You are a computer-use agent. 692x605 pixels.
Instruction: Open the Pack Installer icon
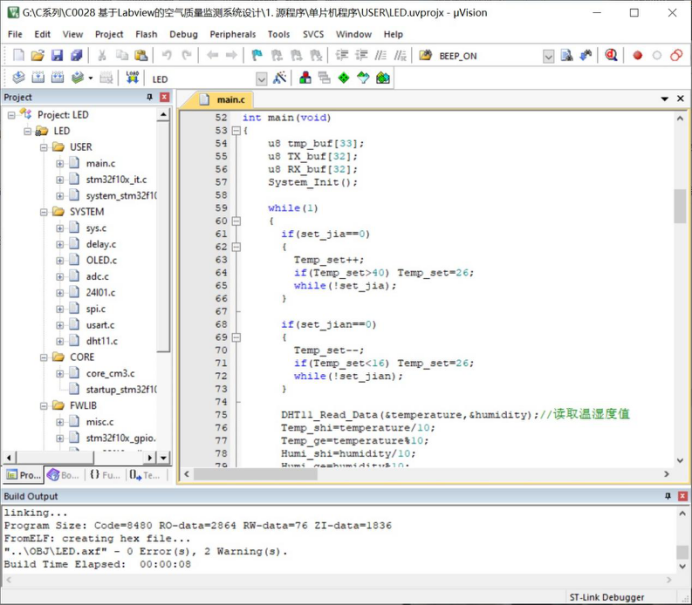tap(383, 78)
